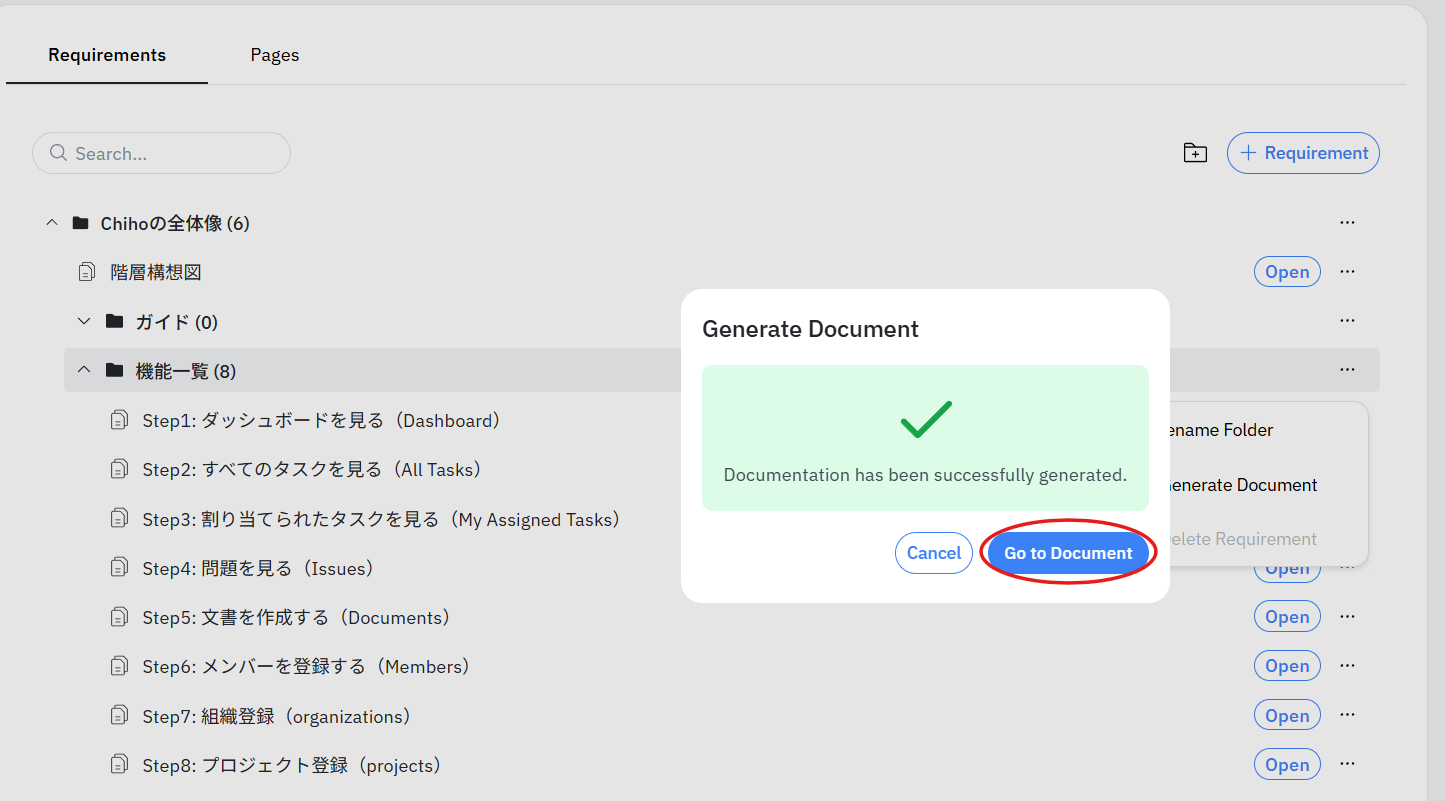Collapse the Chihoの全体像 folder
The width and height of the screenshot is (1445, 801).
(x=52, y=223)
